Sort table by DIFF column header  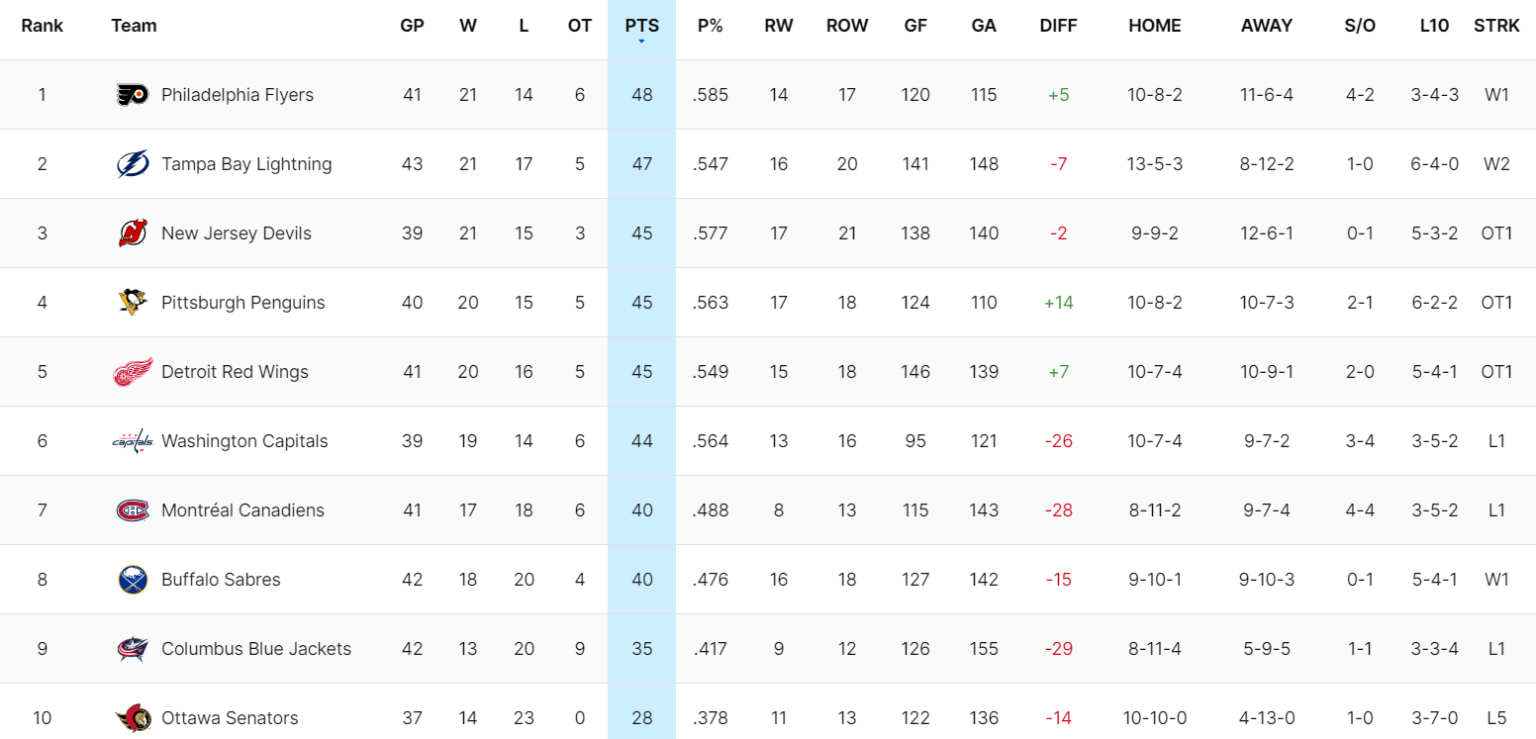click(x=1058, y=26)
